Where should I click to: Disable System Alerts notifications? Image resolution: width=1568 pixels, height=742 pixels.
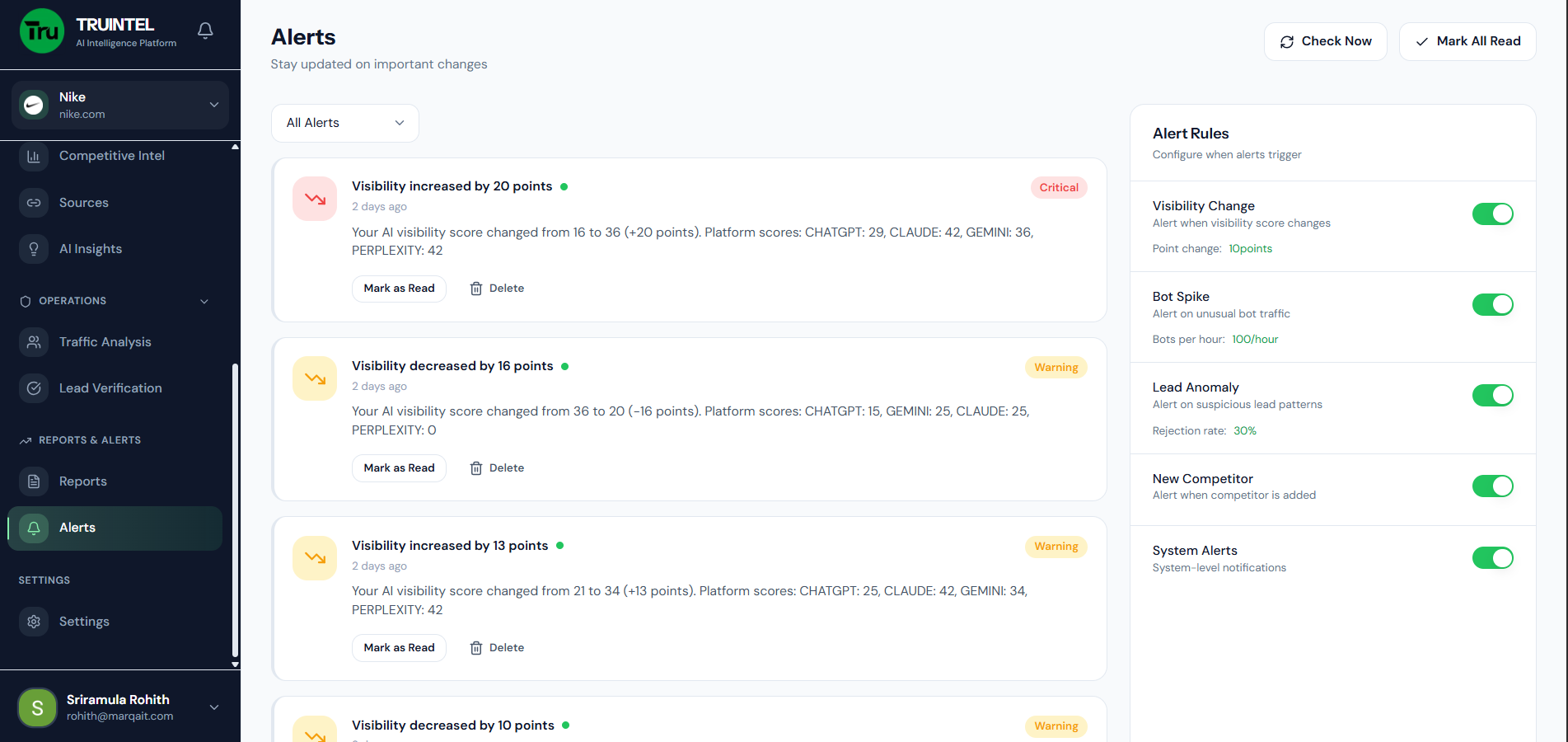(x=1493, y=557)
